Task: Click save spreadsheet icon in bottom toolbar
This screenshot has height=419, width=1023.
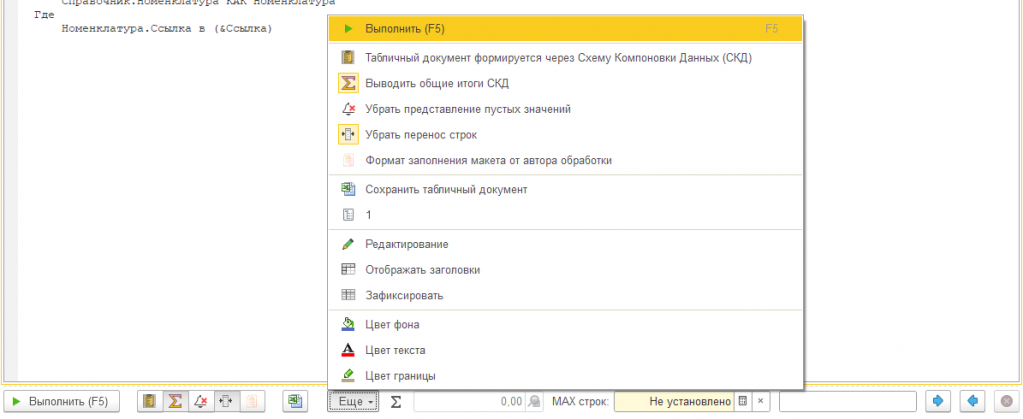Action: pos(295,402)
